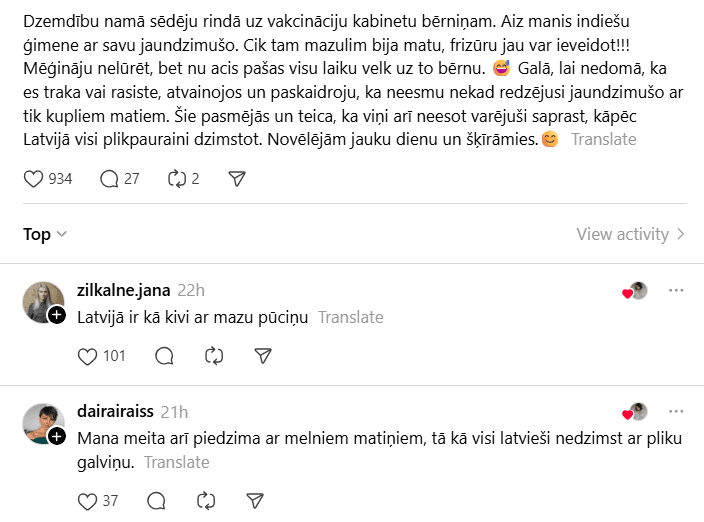Open the Top sort dropdown
Screen dimensions: 704x522
45,234
